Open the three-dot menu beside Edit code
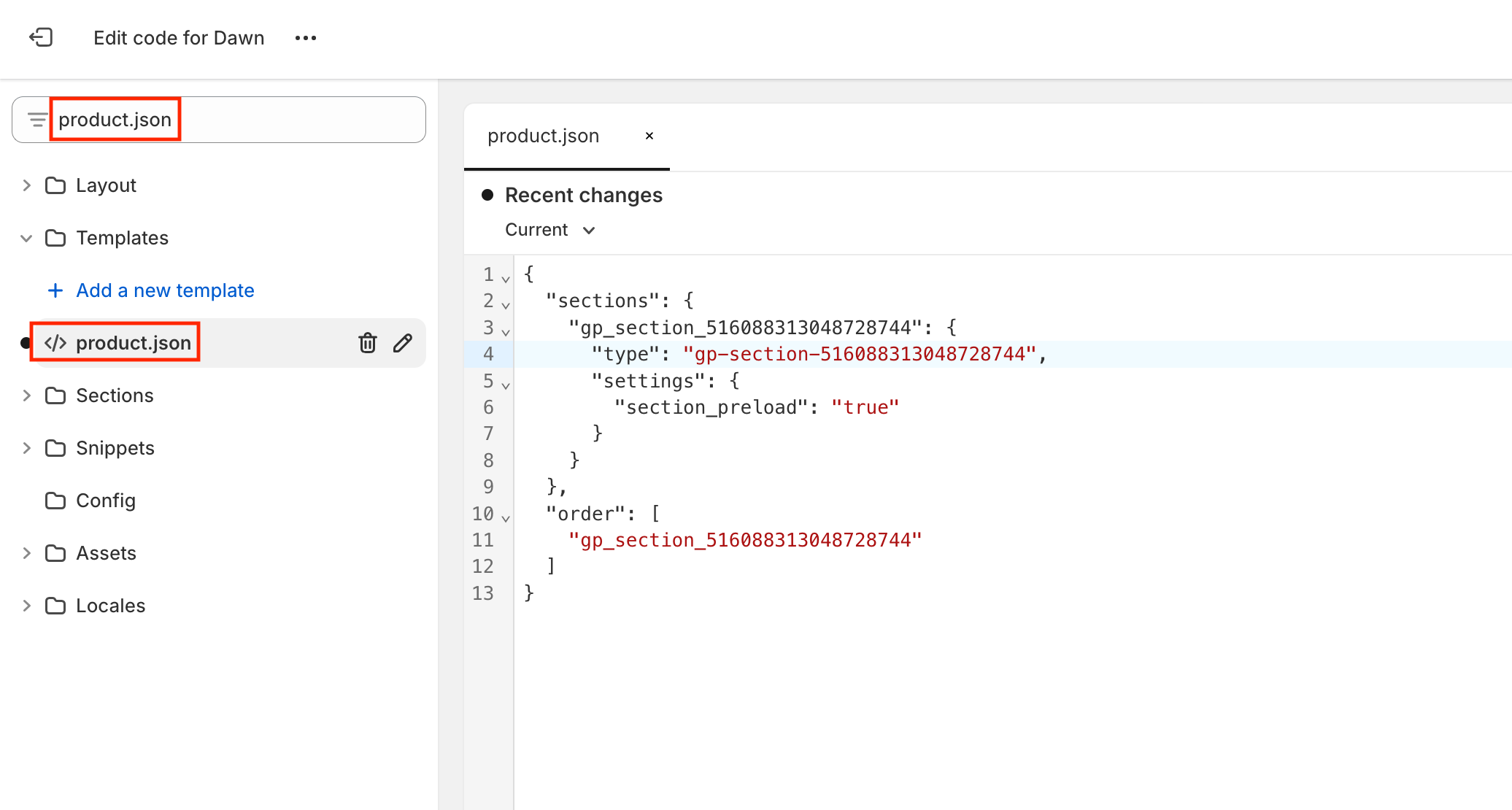 pos(305,37)
